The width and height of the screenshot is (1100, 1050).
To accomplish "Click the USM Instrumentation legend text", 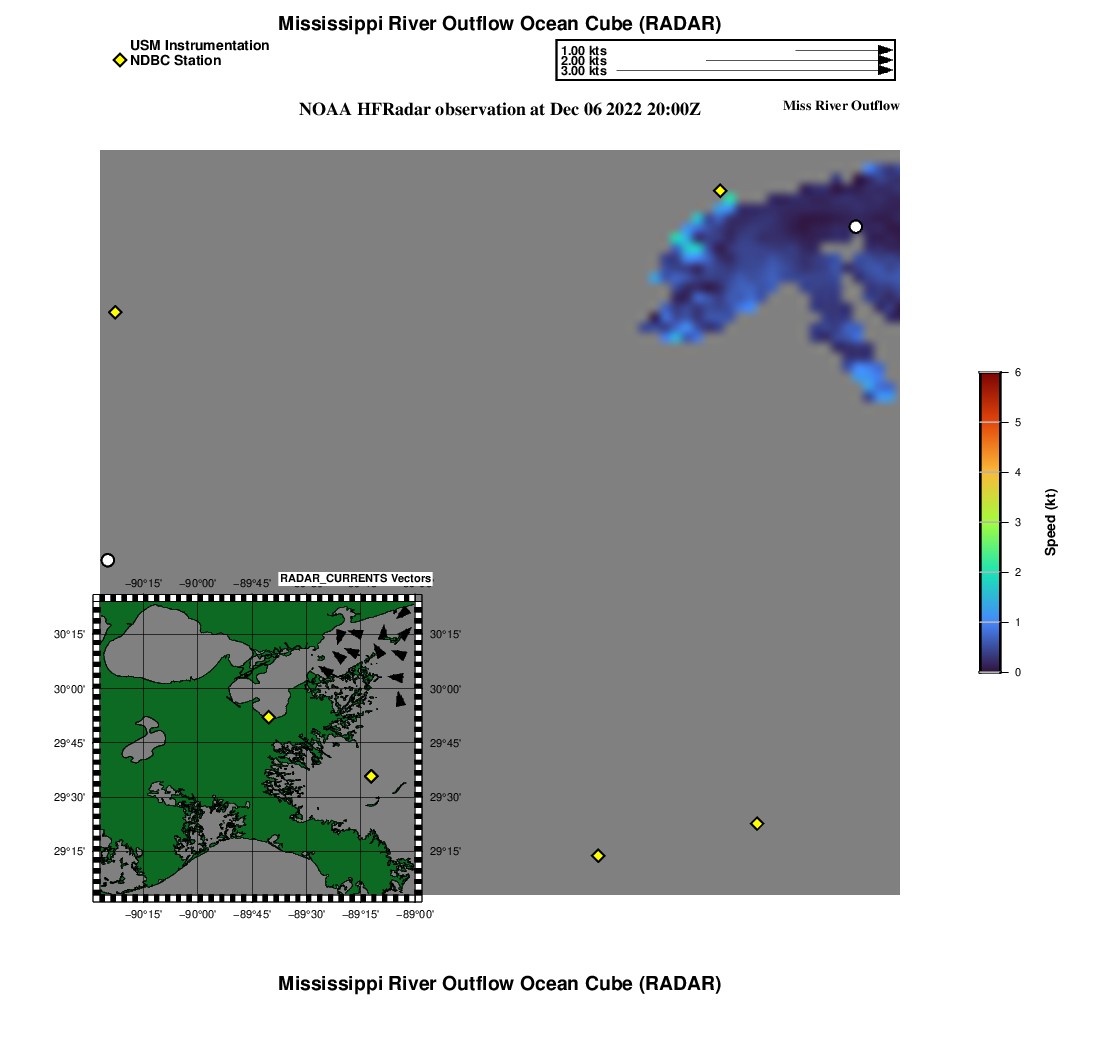I will click(x=199, y=46).
